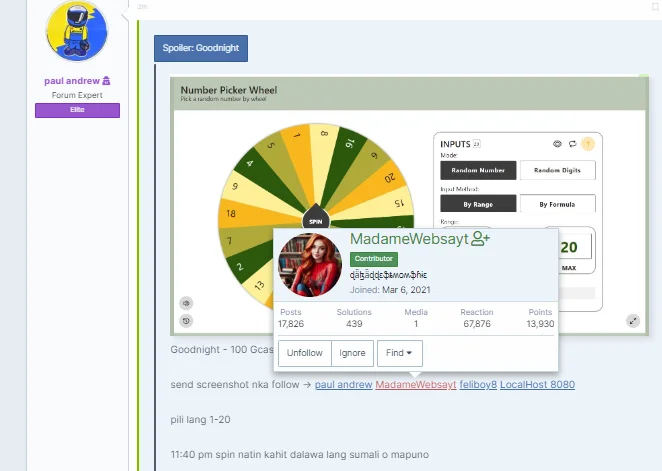Click the eye view icon in INPUTS
Image resolution: width=662 pixels, height=471 pixels.
(x=557, y=144)
